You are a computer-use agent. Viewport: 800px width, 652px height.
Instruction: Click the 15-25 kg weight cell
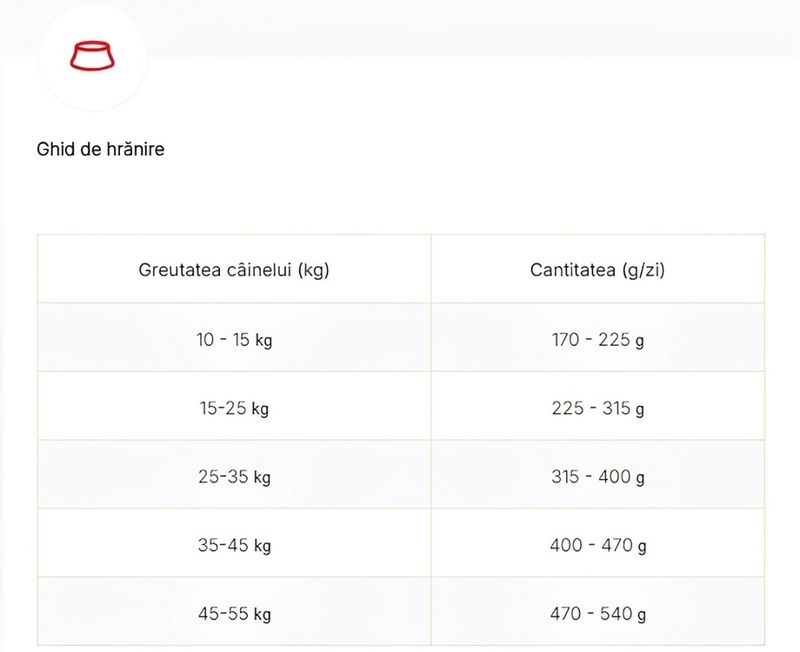tap(234, 406)
